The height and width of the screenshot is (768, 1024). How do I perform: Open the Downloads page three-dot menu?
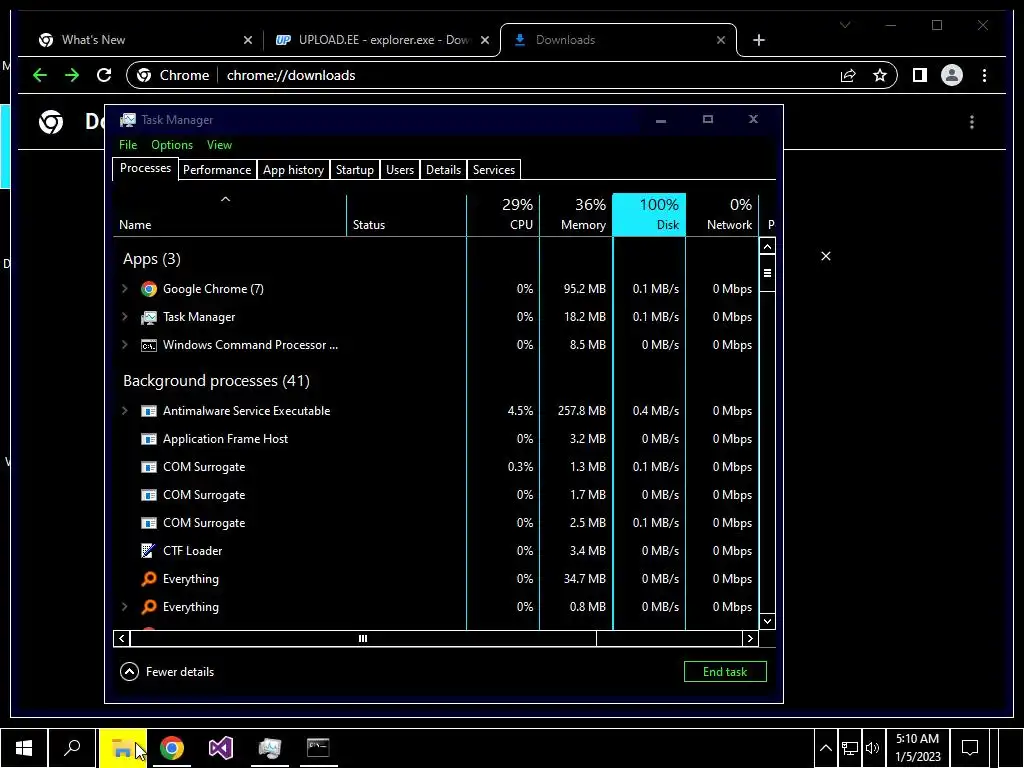pos(972,122)
